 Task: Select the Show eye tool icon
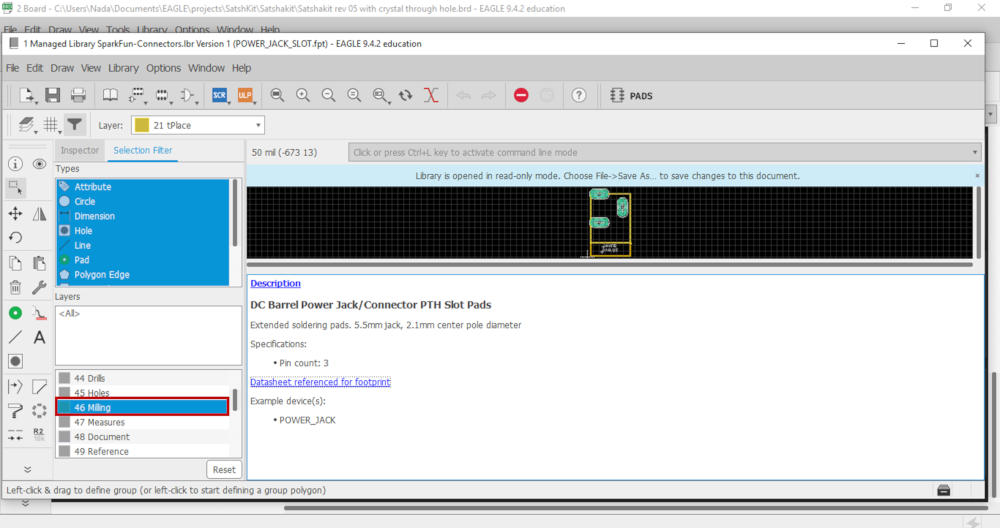(x=40, y=164)
